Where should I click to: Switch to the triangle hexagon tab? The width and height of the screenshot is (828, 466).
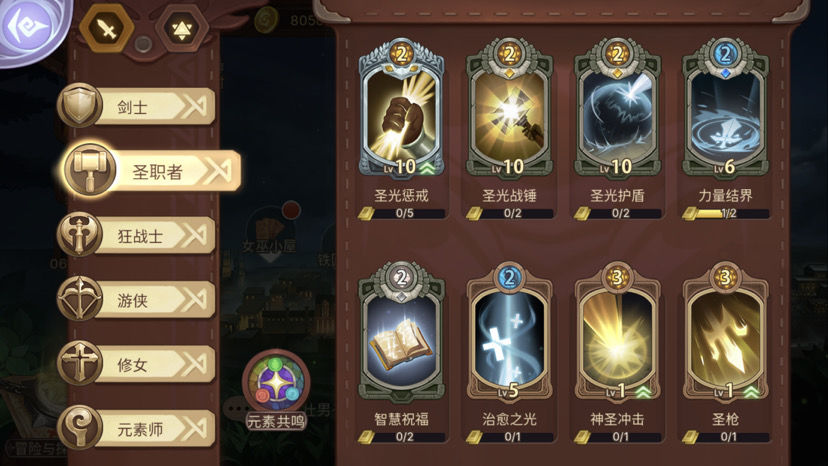(x=181, y=28)
